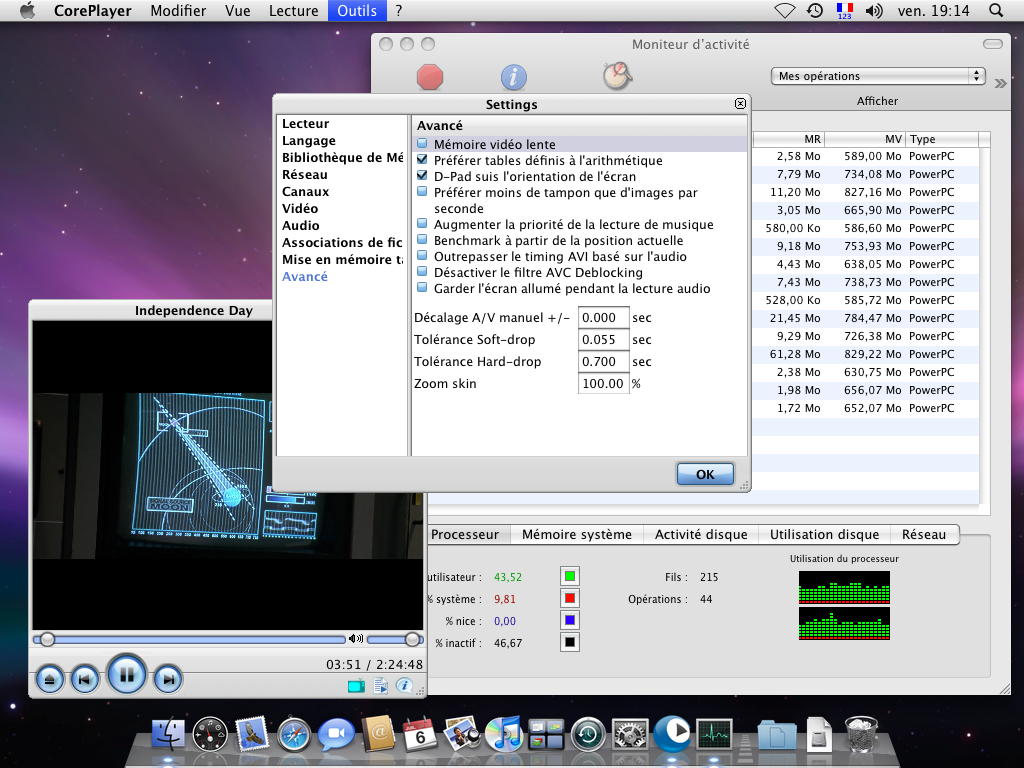Open Address Book from the Dock
Screen dimensions: 1024x768
coord(378,734)
